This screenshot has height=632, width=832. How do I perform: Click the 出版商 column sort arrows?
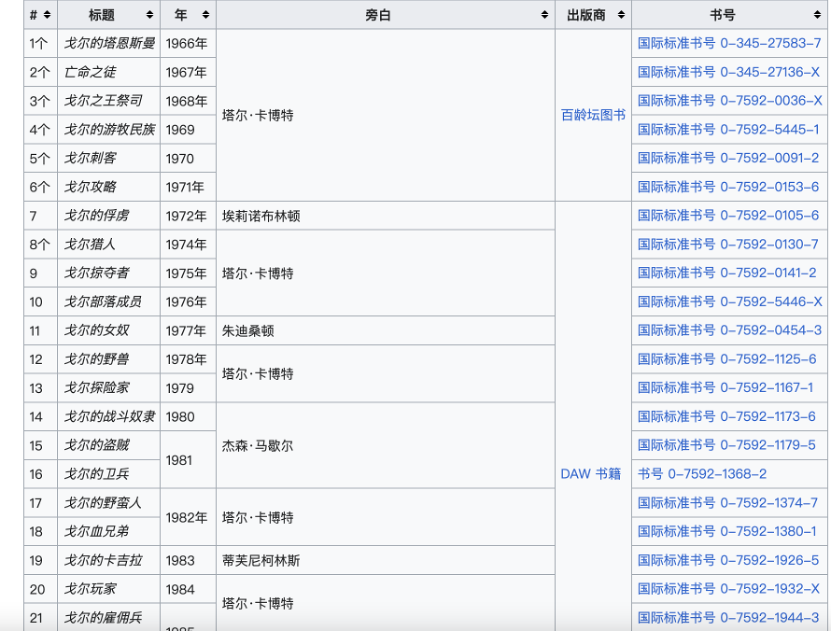pyautogui.click(x=621, y=15)
